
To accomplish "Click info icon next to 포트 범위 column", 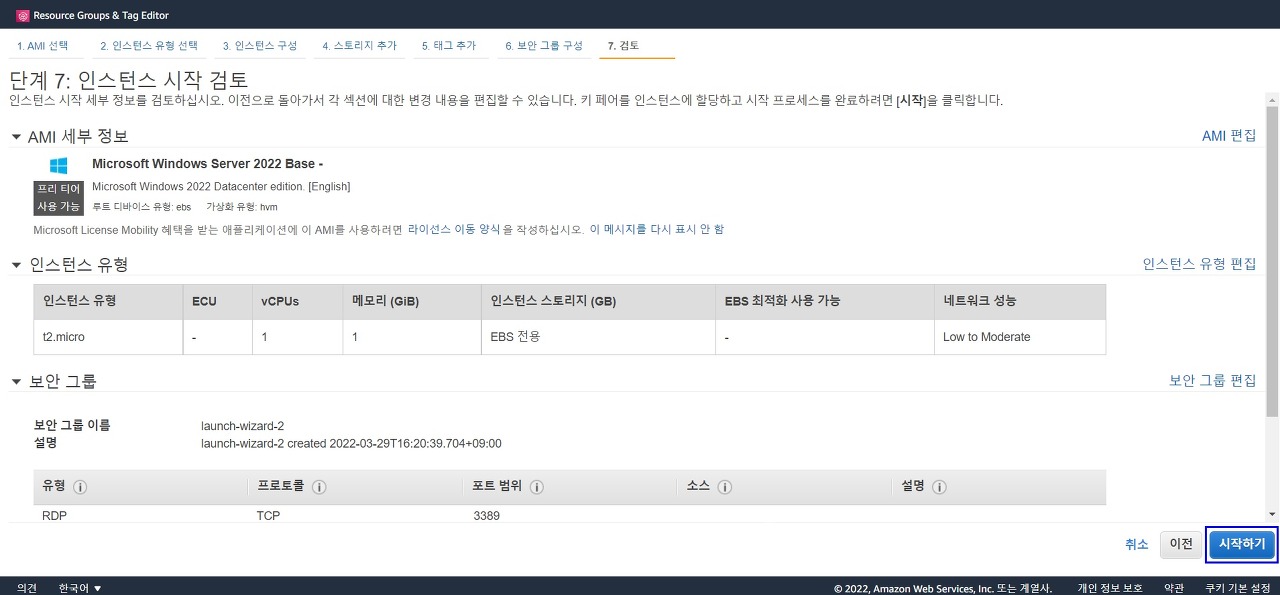I will click(x=536, y=487).
